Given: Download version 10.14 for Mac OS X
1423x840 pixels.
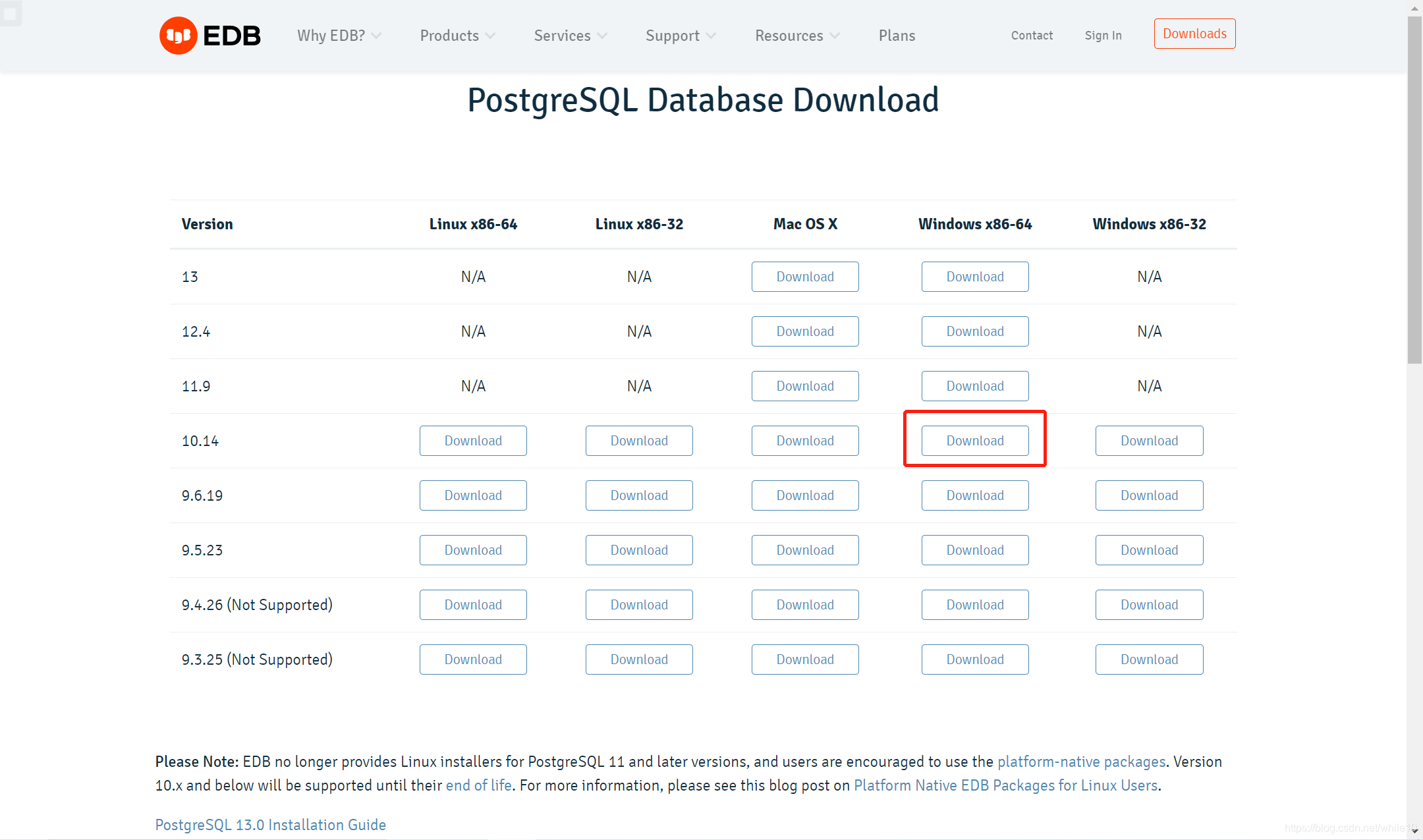Looking at the screenshot, I should pos(805,441).
